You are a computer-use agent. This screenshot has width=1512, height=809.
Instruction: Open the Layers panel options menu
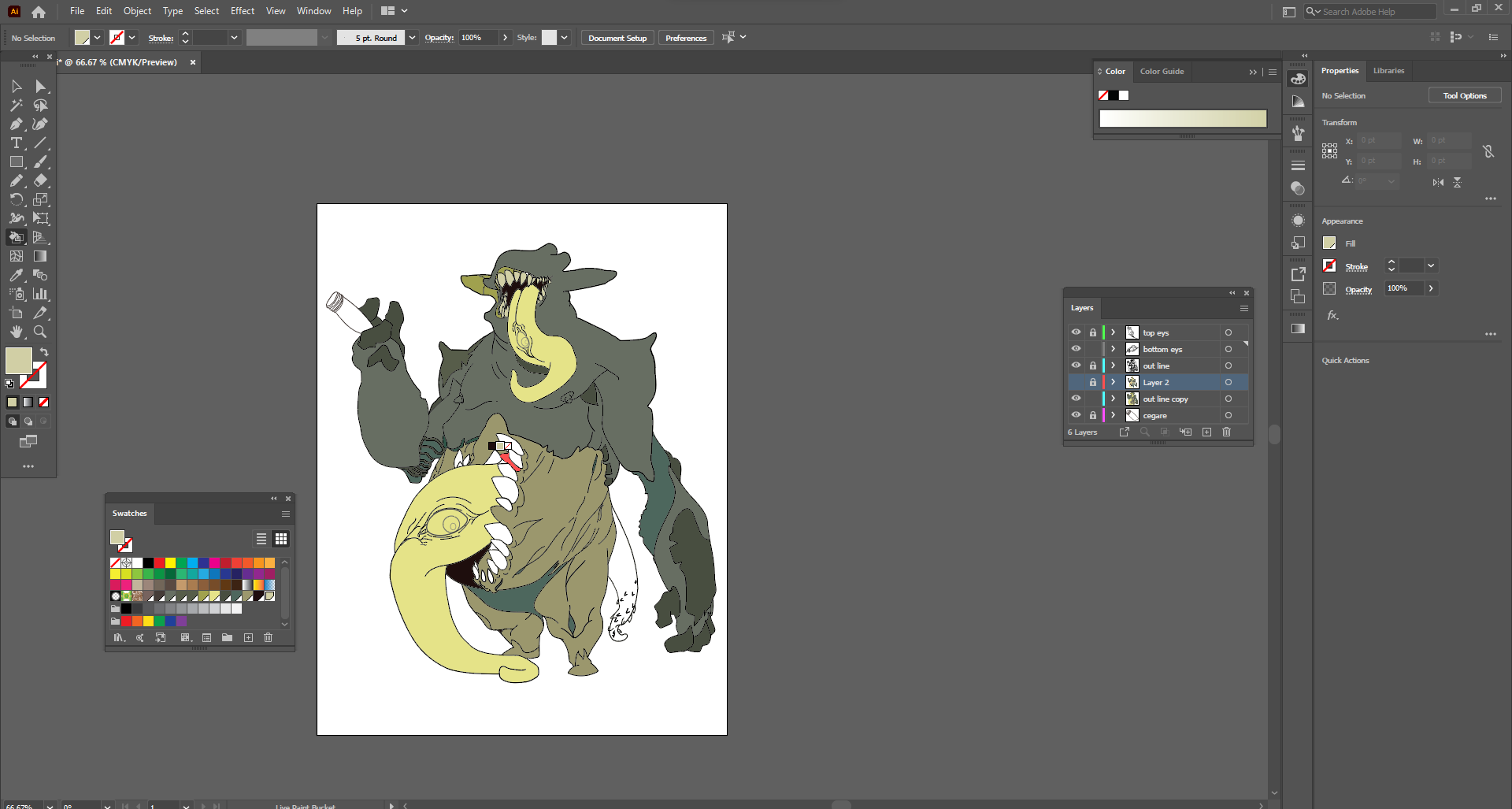coord(1244,308)
